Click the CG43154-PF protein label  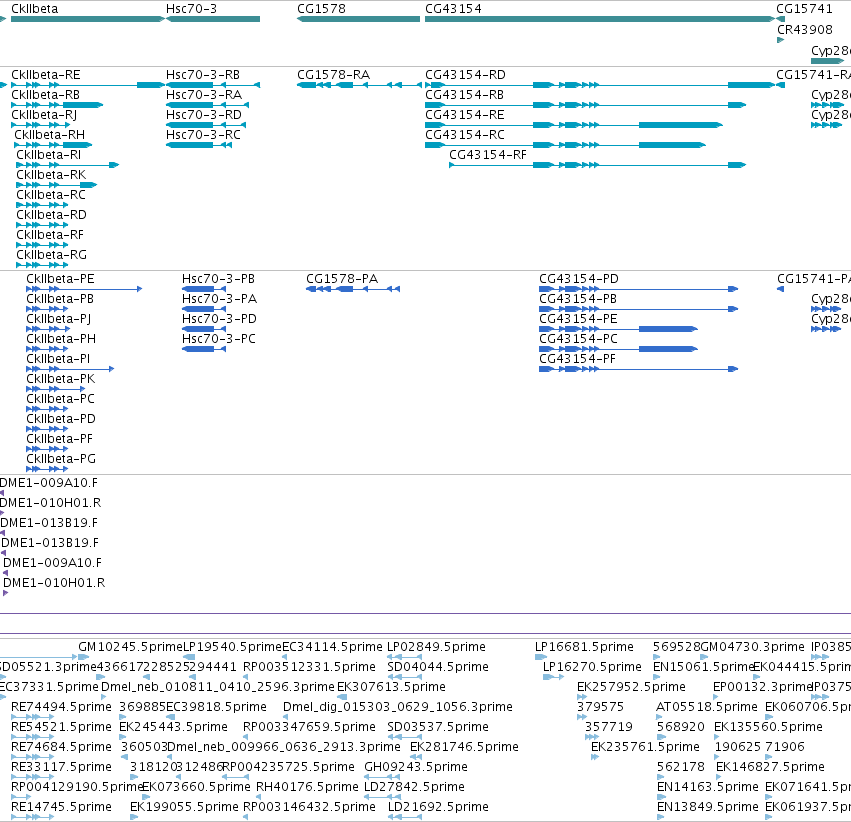coord(577,359)
